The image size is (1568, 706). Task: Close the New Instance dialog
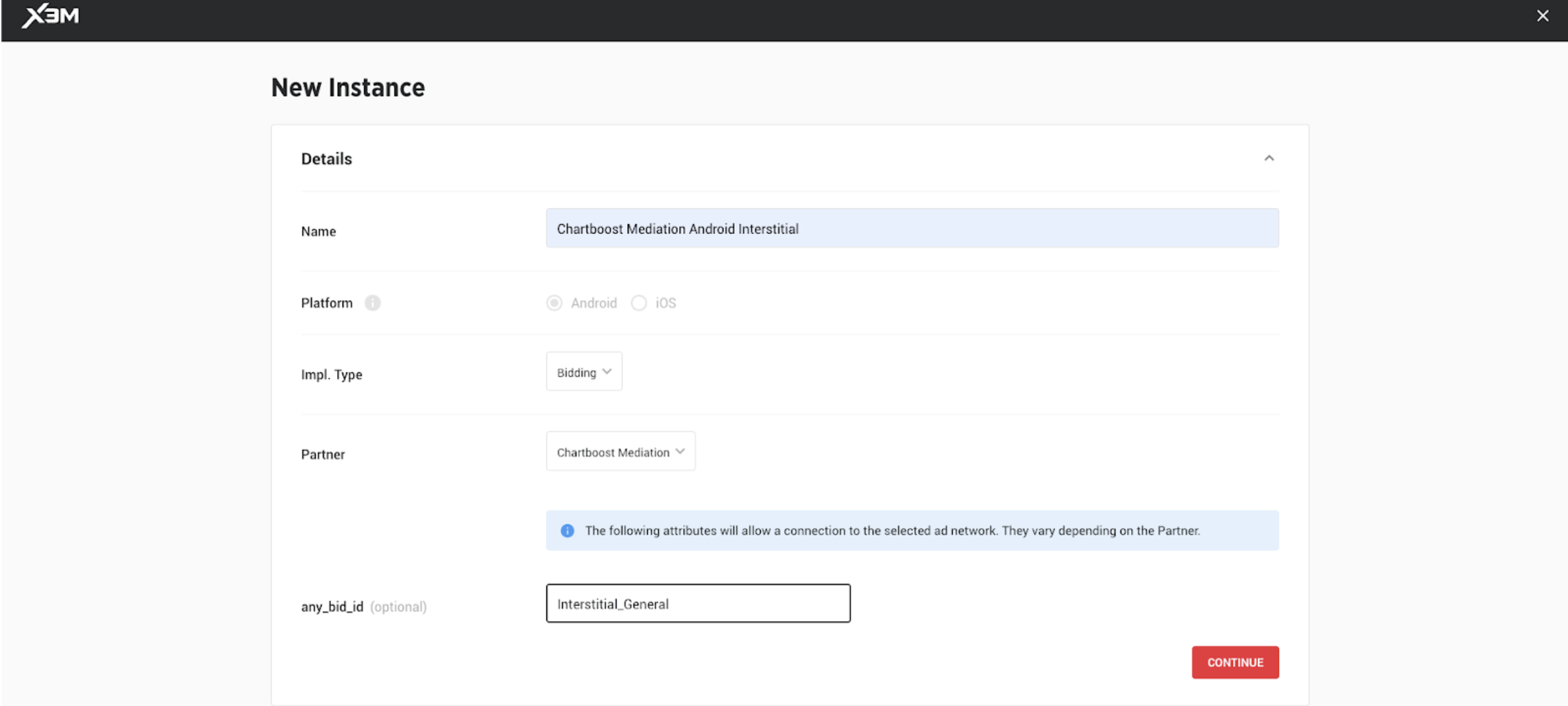pyautogui.click(x=1543, y=16)
